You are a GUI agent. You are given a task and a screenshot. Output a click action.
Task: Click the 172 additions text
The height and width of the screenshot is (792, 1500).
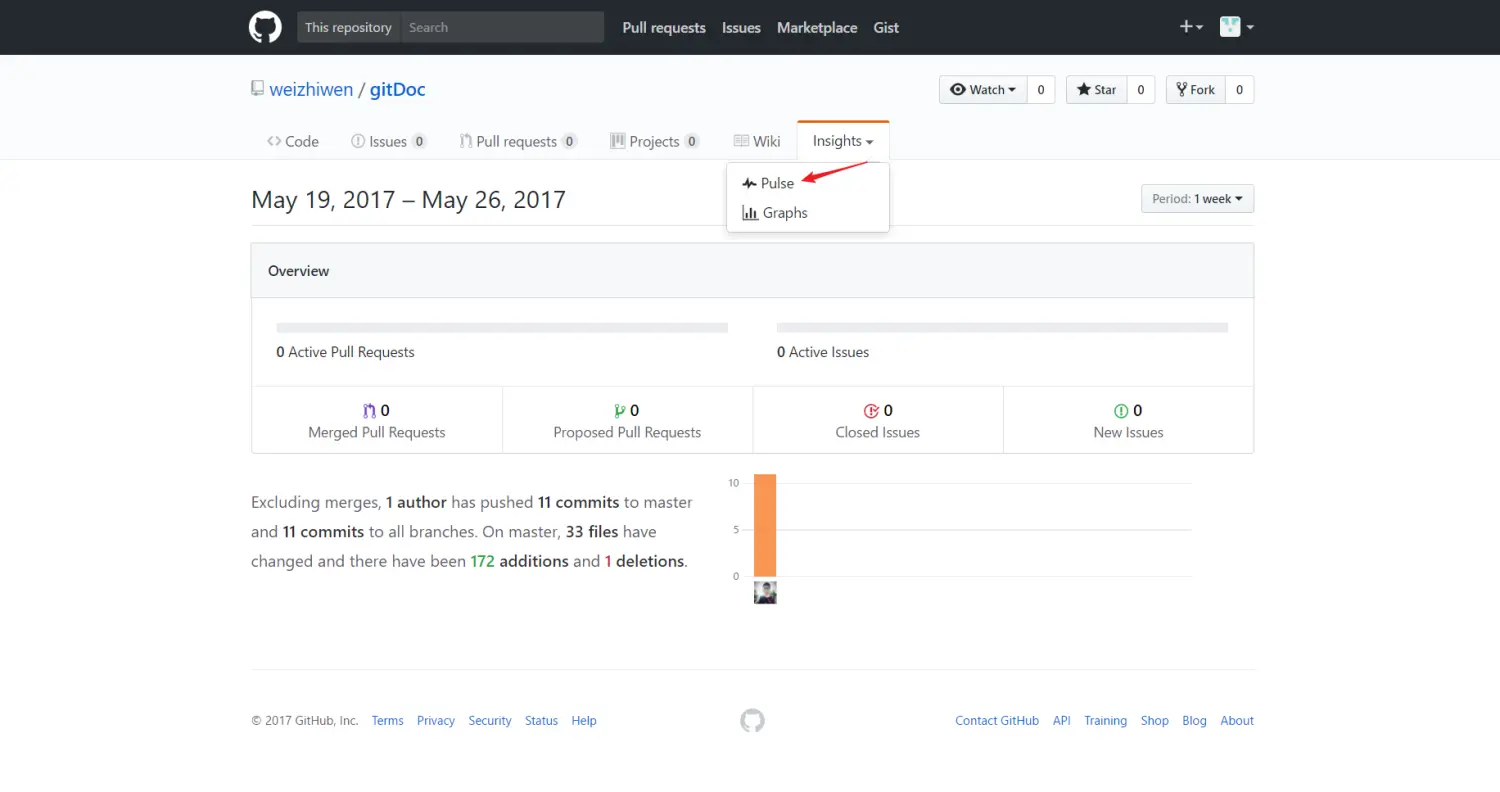tap(519, 561)
